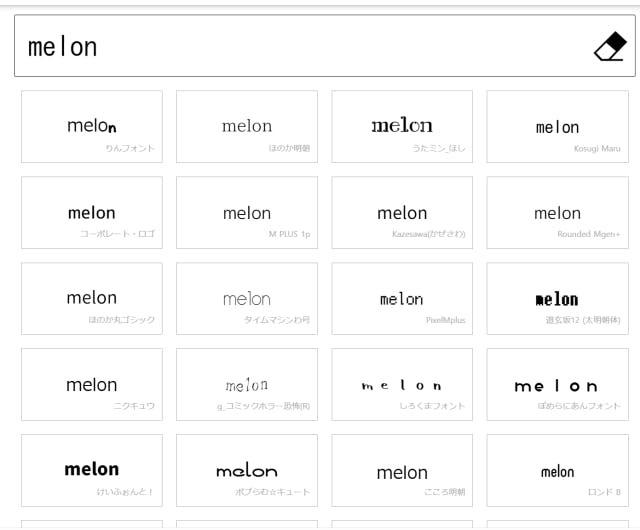Select the Kosugi Maru font card
The image size is (640, 530).
(x=557, y=127)
